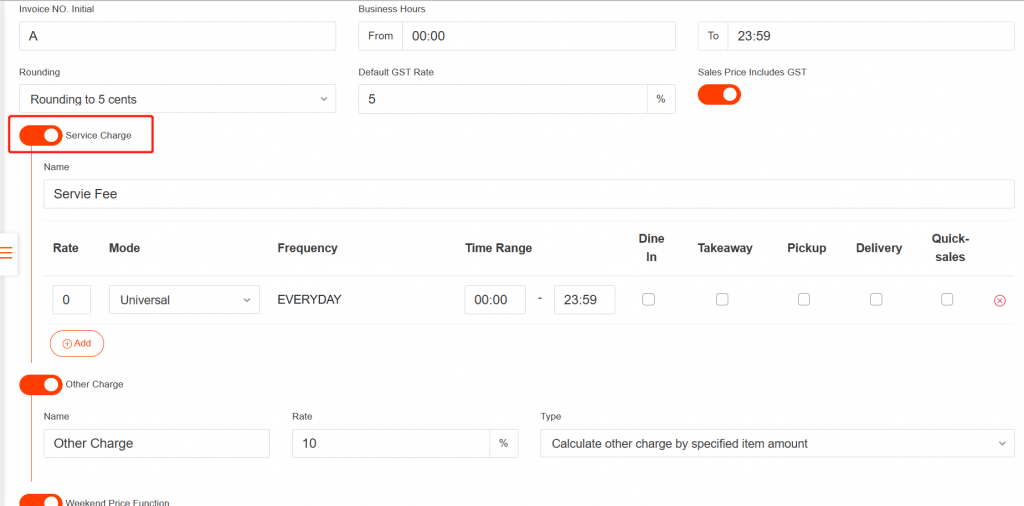
Task: Open the other charge Type dropdown
Action: (777, 443)
